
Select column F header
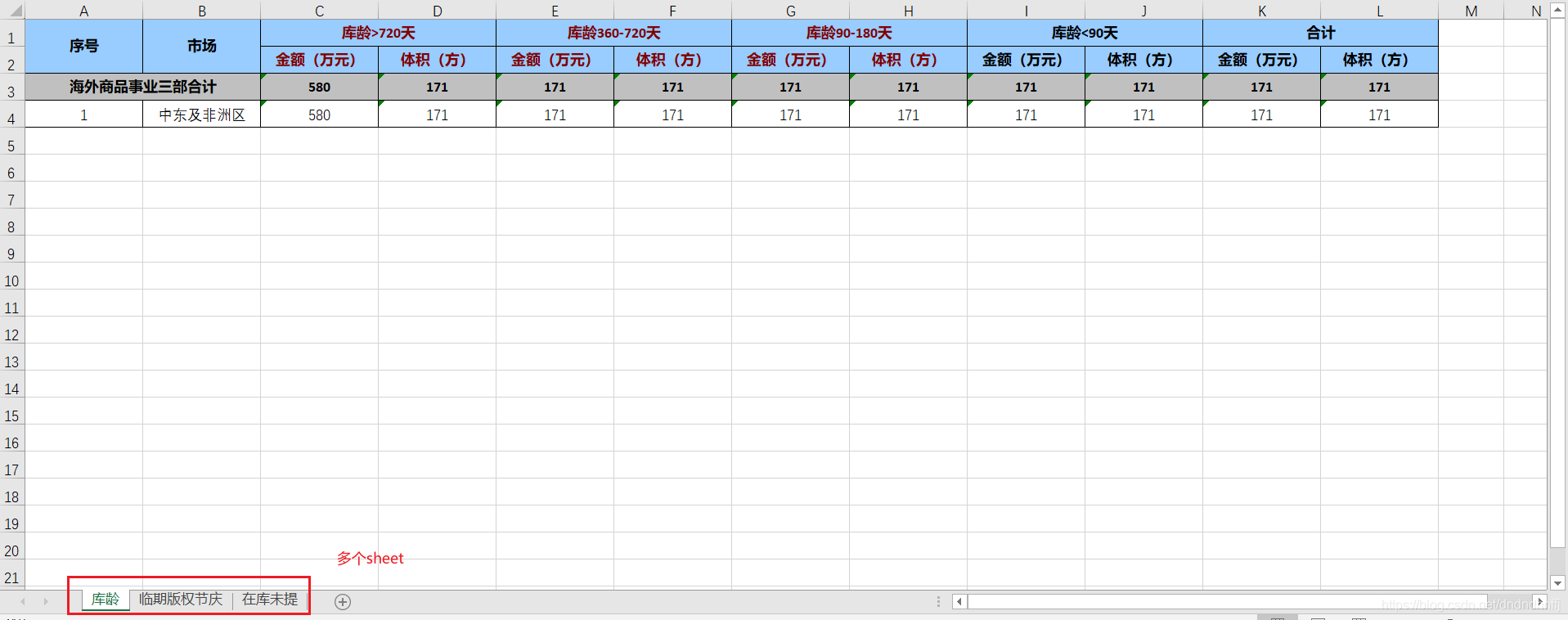click(x=673, y=11)
